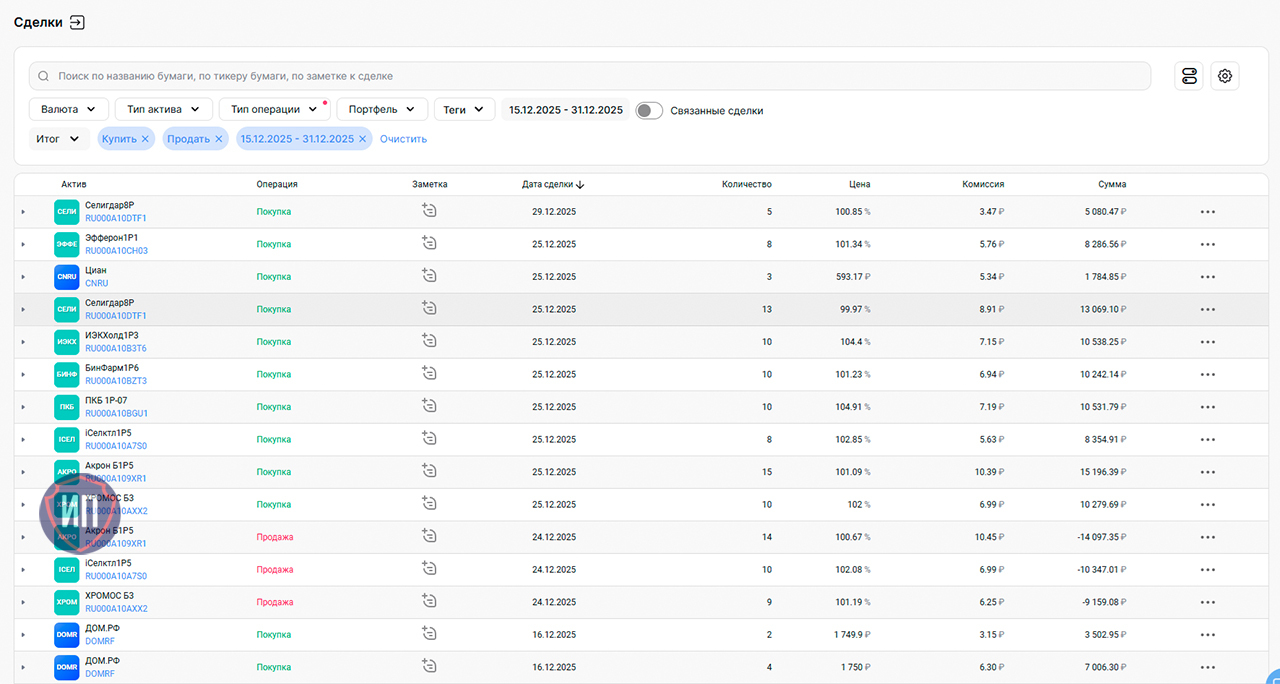Click the view switcher icon beside the gear

click(x=1189, y=76)
